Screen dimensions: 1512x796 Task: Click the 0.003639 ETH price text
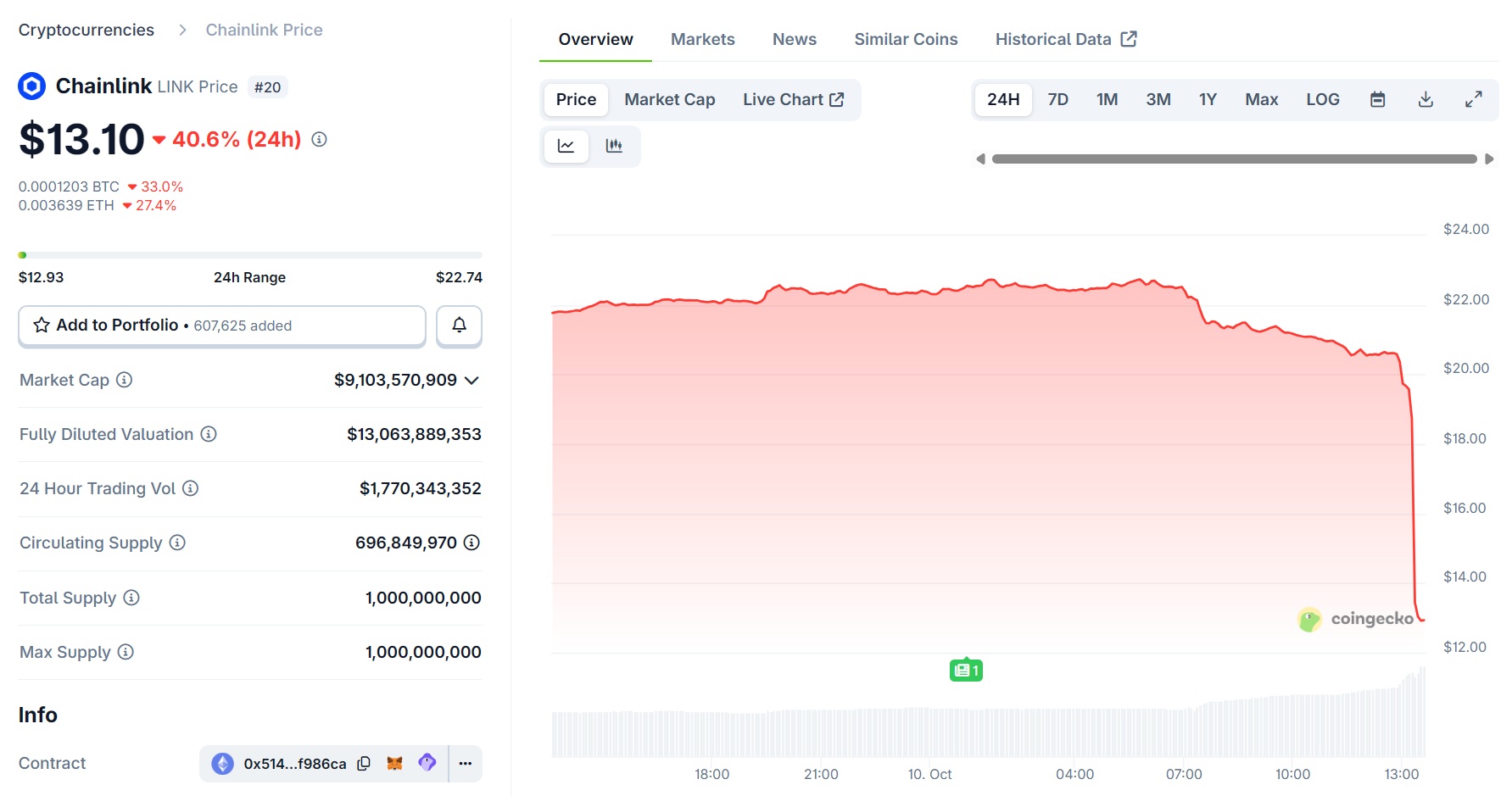66,205
